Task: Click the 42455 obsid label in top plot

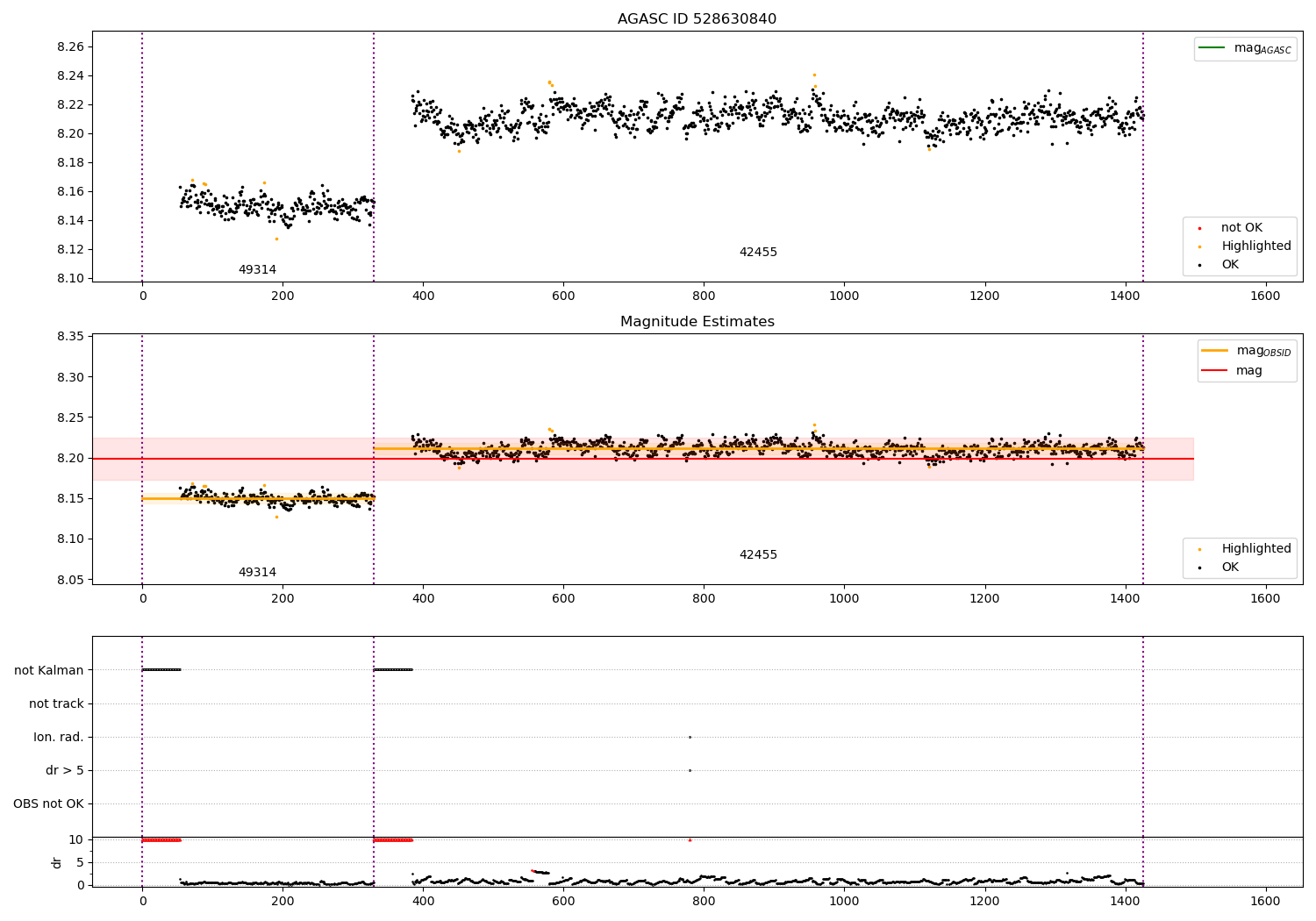Action: click(x=758, y=253)
